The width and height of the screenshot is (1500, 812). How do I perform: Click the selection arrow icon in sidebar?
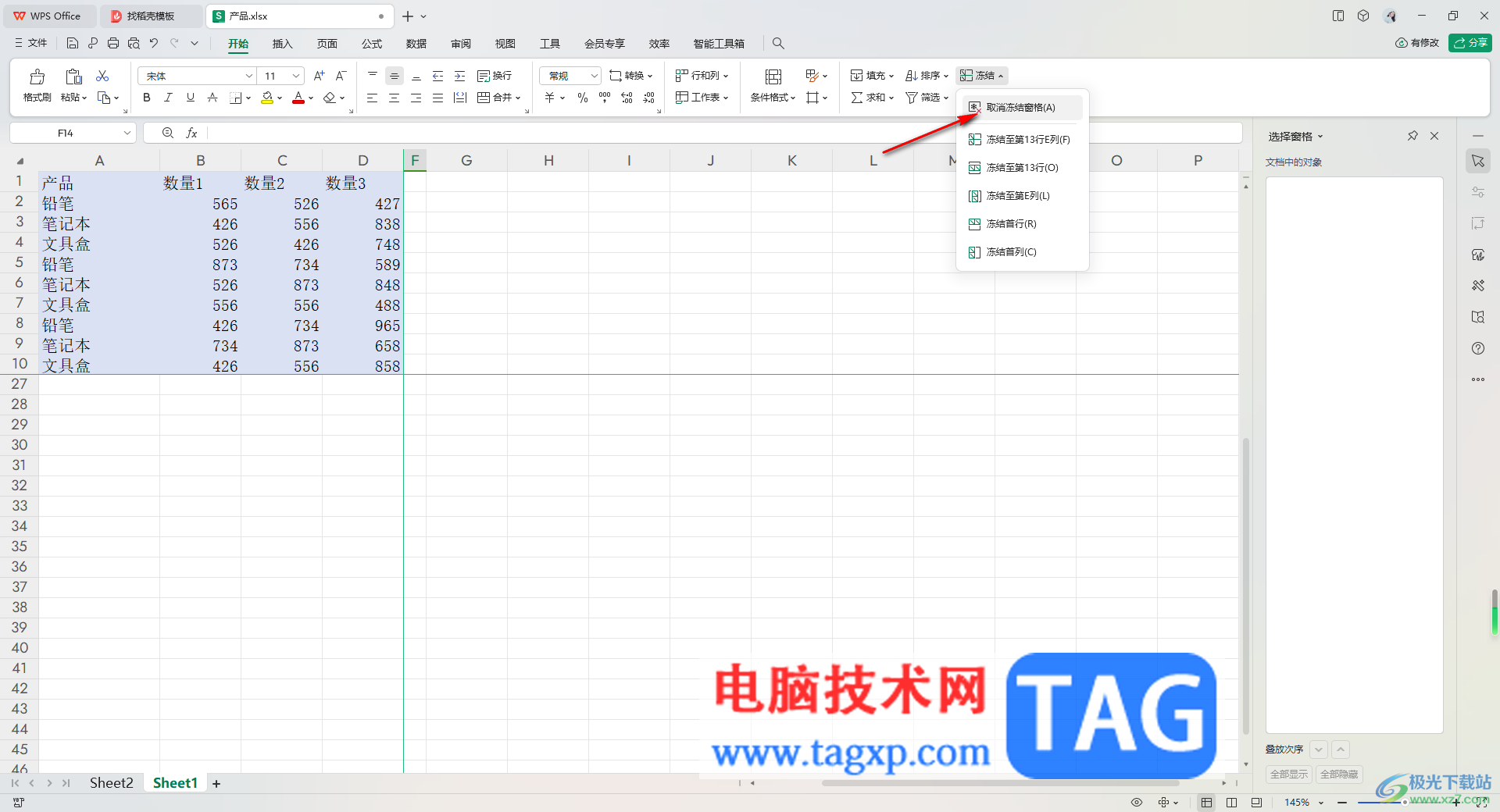click(x=1478, y=161)
